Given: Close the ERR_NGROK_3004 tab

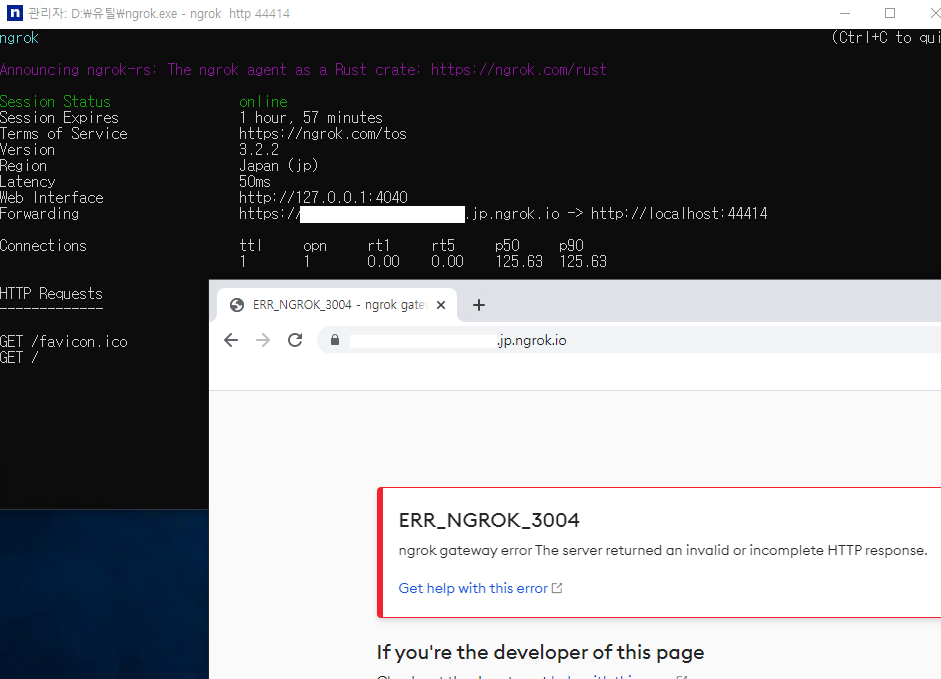Looking at the screenshot, I should [441, 305].
